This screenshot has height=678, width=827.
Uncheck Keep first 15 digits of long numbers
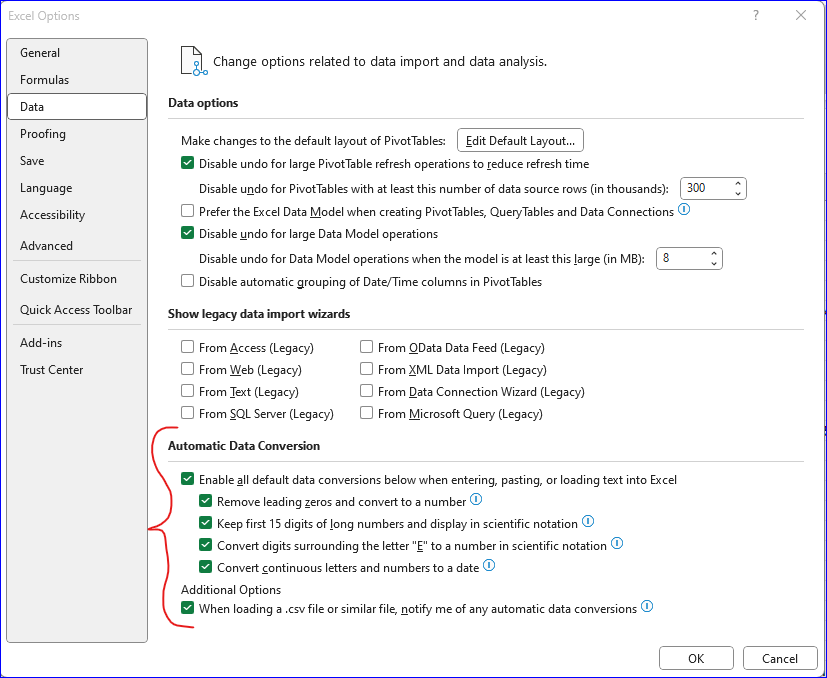tap(205, 523)
